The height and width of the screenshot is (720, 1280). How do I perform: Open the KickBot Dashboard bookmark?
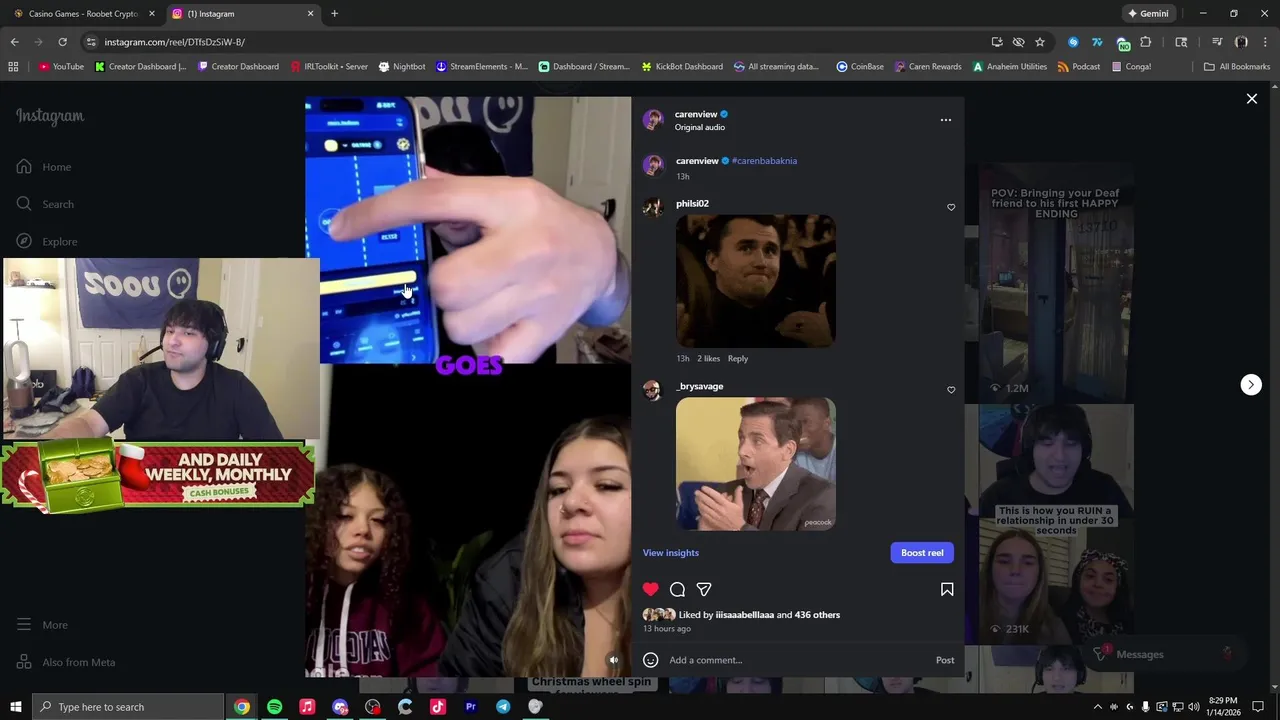tap(682, 67)
